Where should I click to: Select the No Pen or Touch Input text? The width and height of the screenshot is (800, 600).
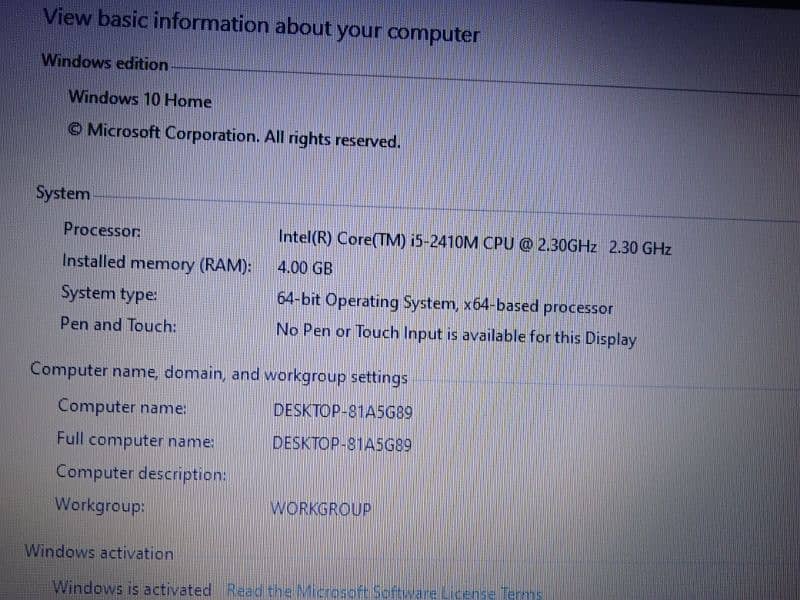pos(455,334)
